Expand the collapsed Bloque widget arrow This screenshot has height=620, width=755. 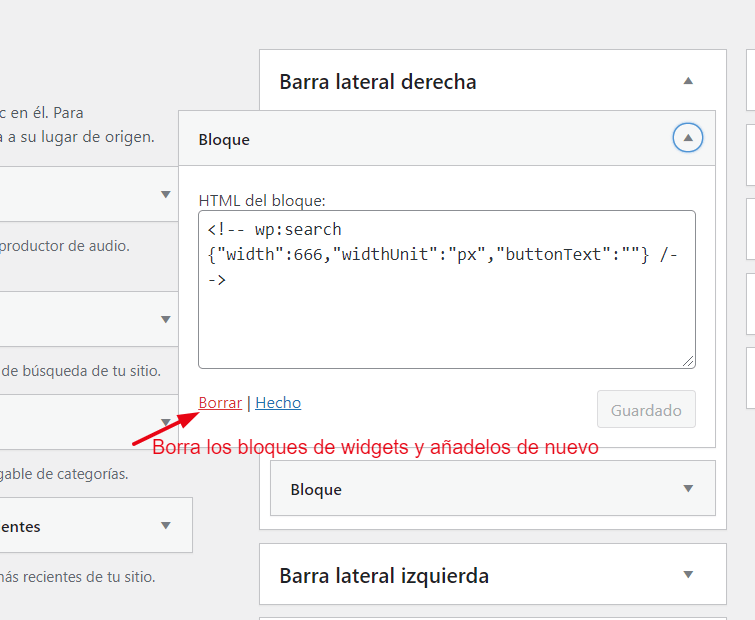tap(688, 489)
